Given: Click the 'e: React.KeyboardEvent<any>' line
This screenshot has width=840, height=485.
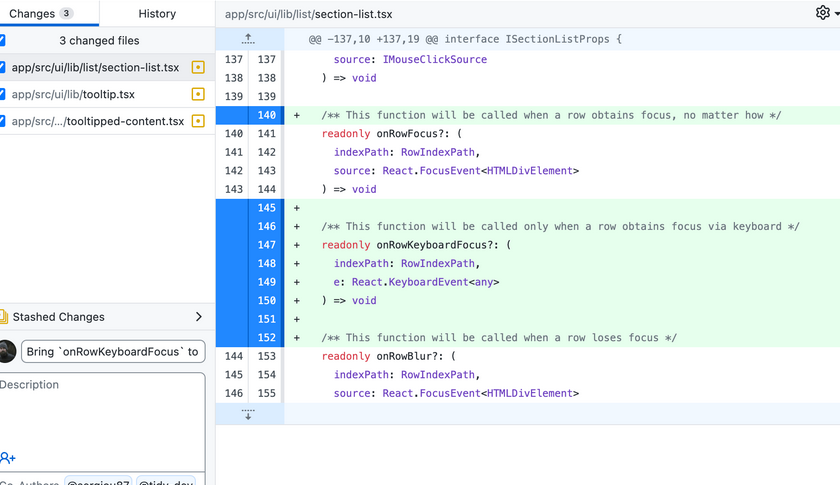Looking at the screenshot, I should [416, 282].
